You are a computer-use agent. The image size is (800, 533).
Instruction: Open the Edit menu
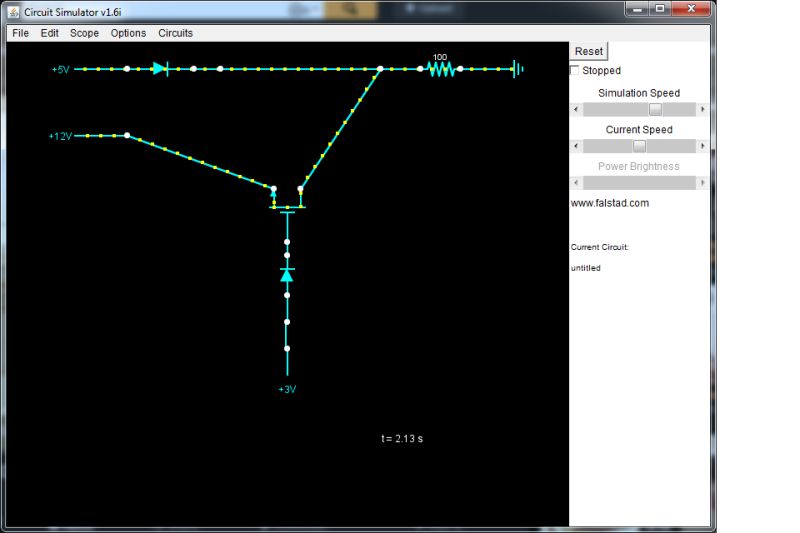(x=49, y=33)
